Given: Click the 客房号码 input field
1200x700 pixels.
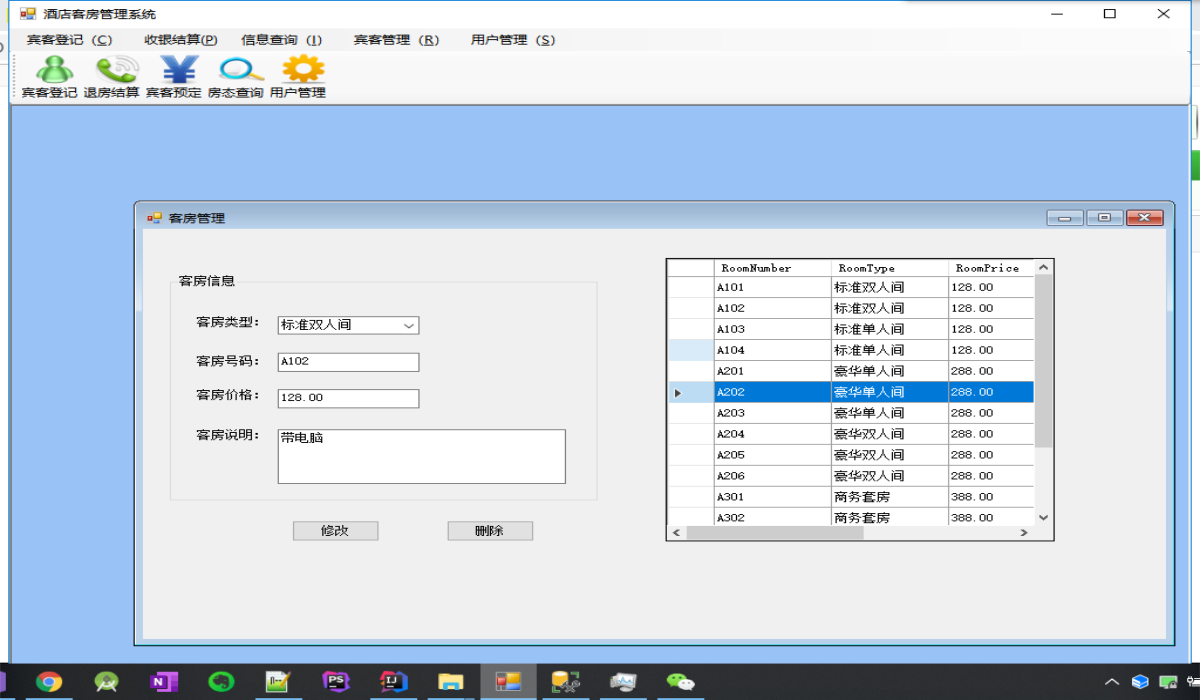Looking at the screenshot, I should tap(348, 362).
